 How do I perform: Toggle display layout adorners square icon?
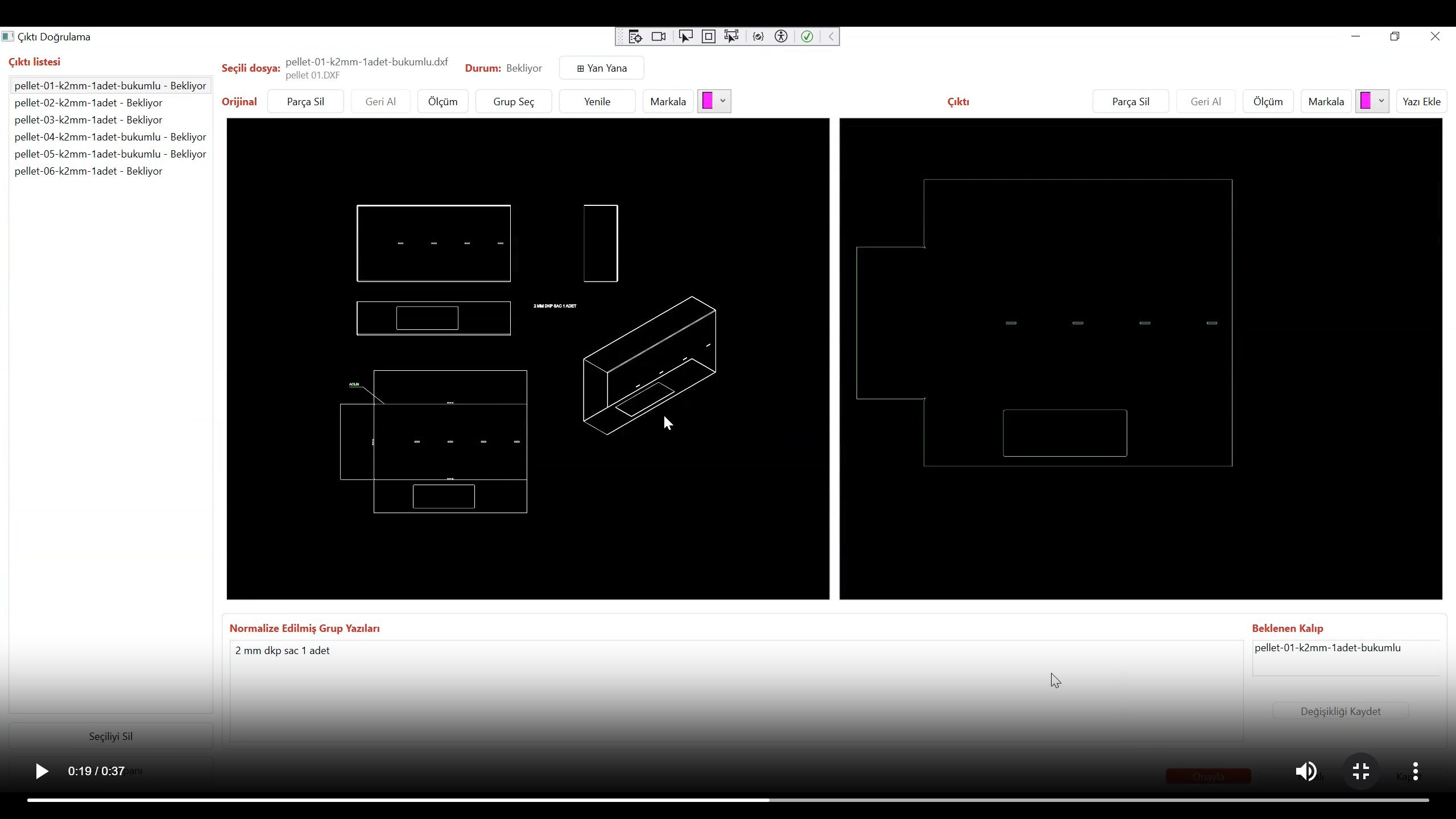point(708,36)
